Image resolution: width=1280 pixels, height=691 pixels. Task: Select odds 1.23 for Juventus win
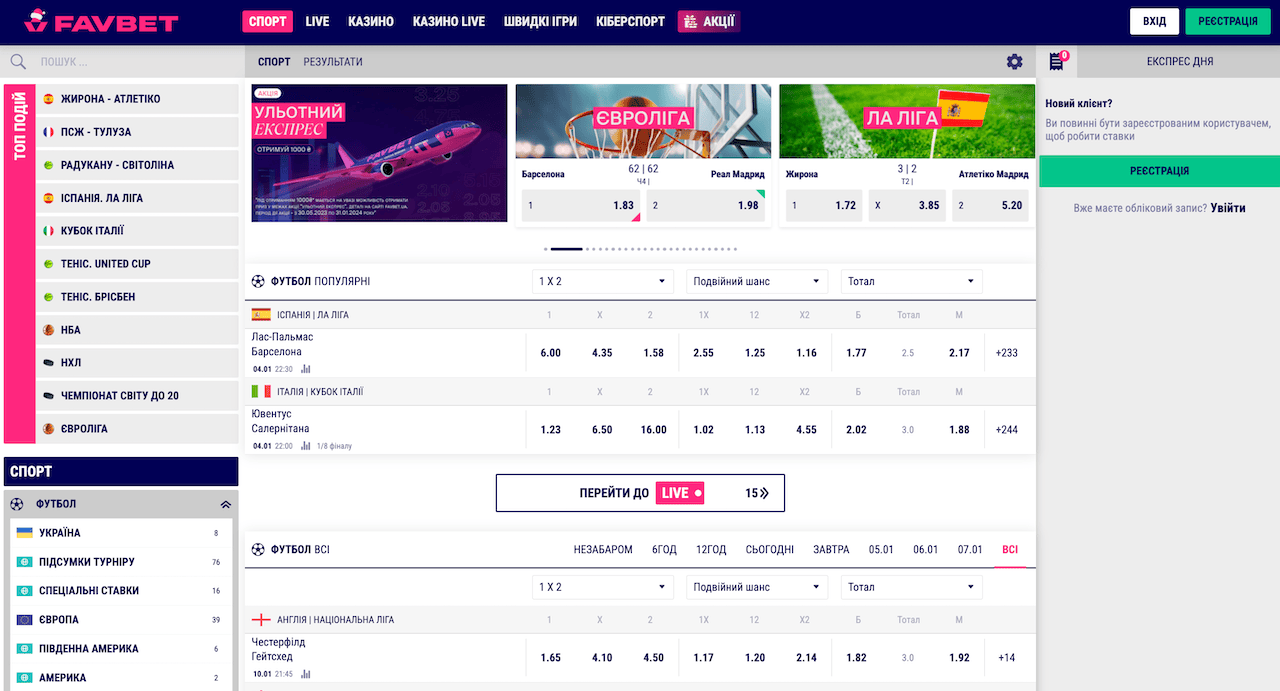(550, 430)
